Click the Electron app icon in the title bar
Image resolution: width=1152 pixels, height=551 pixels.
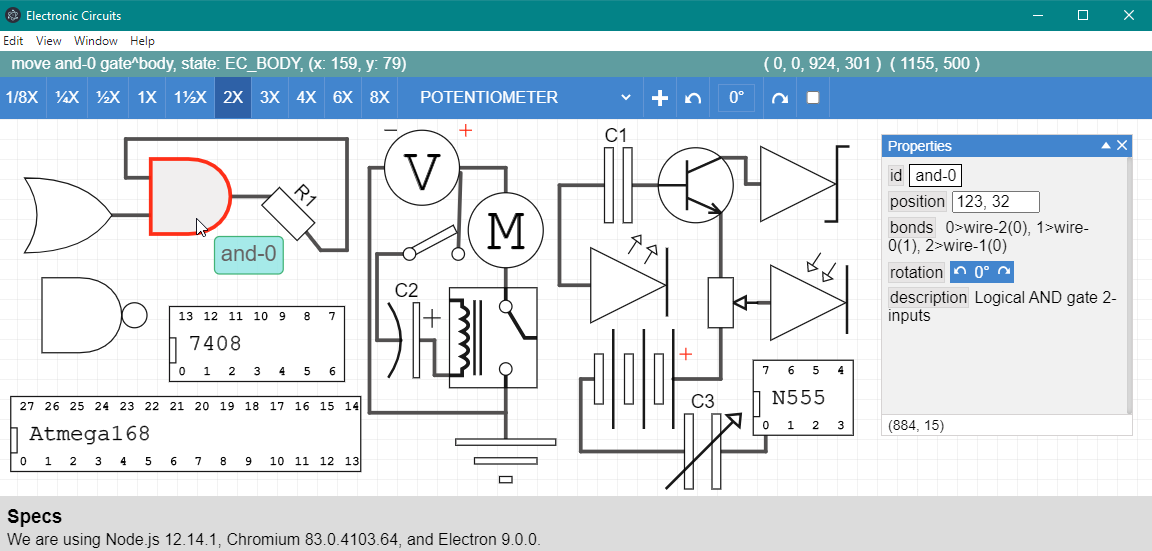pos(12,15)
